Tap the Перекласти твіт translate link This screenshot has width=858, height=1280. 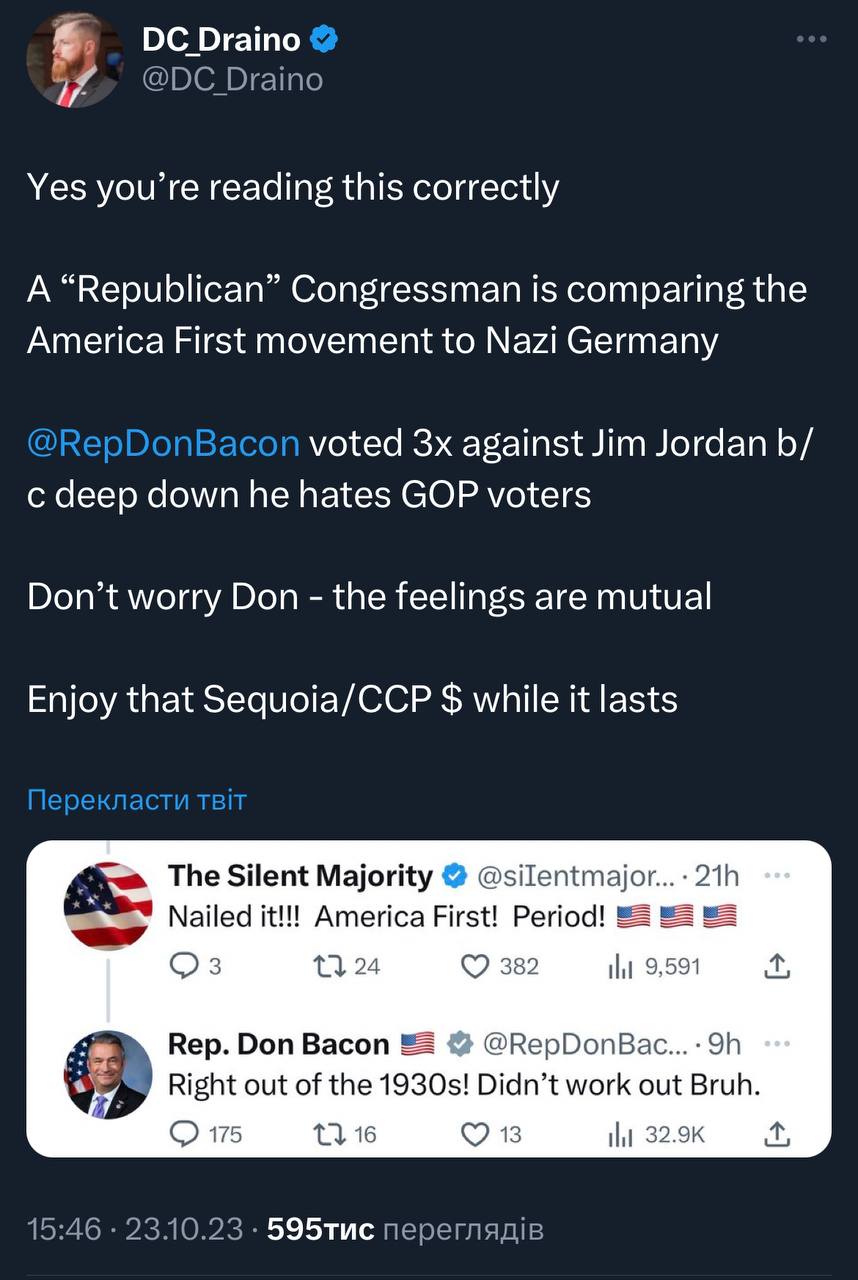pos(136,800)
